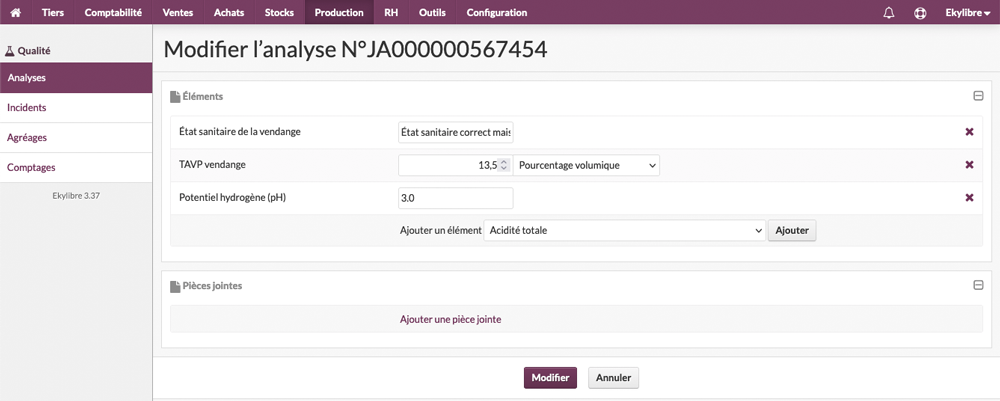Remove the État sanitaire de la vendange row
This screenshot has height=401, width=1000.
pos(969,132)
